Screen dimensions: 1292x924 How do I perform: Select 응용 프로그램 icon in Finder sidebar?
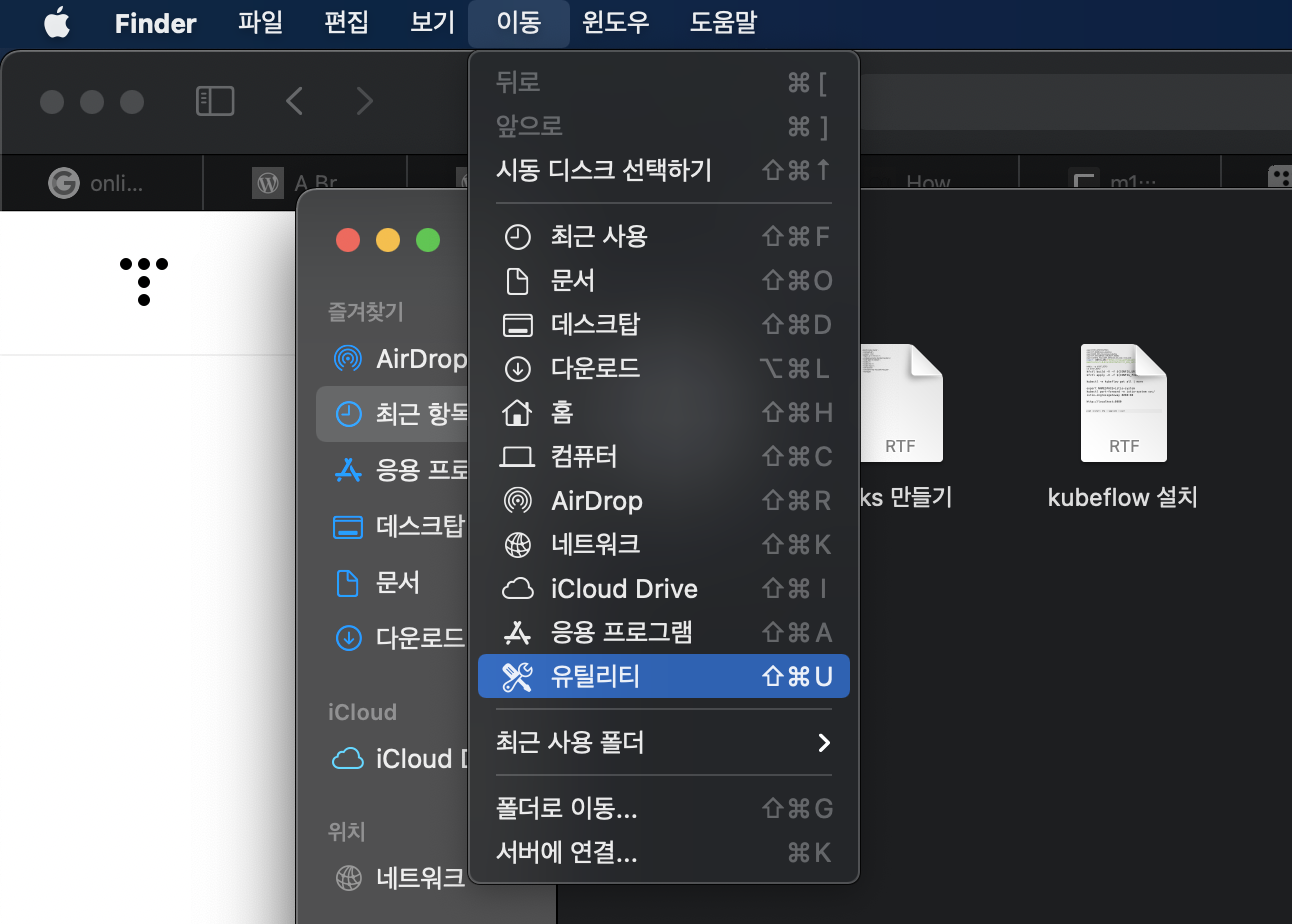pos(347,470)
